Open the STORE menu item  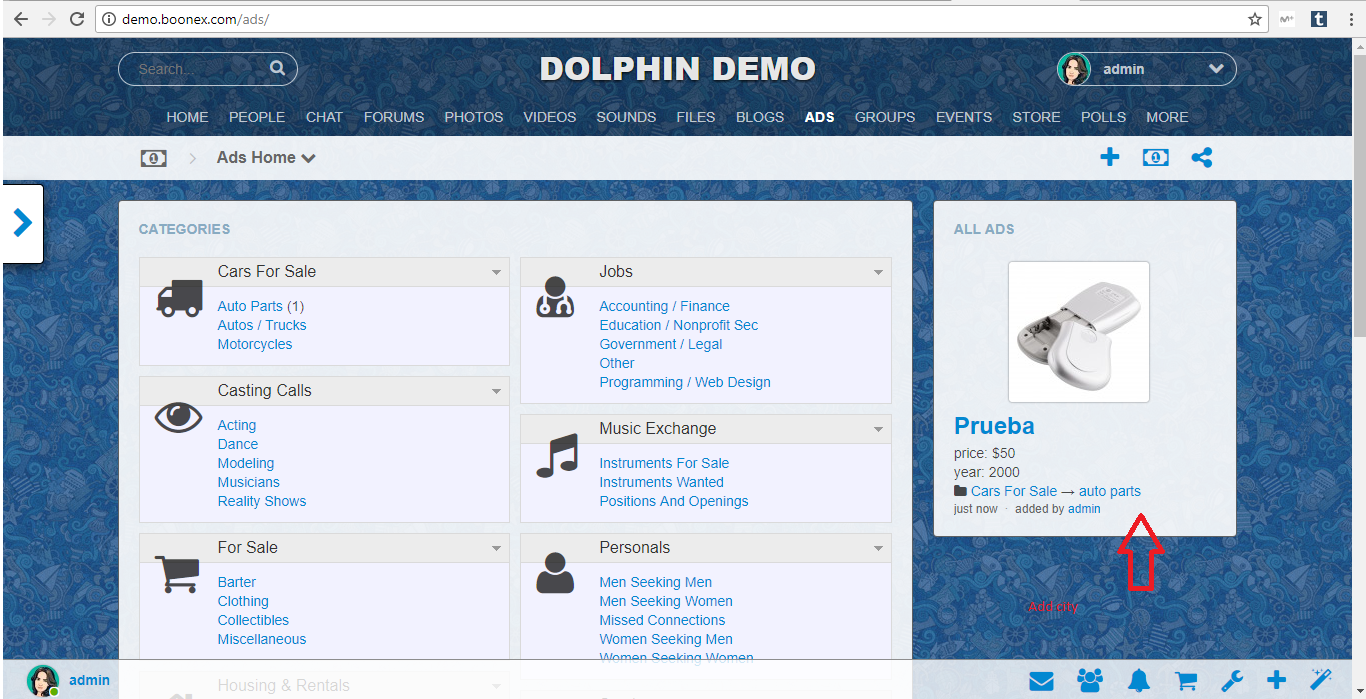coord(1036,117)
